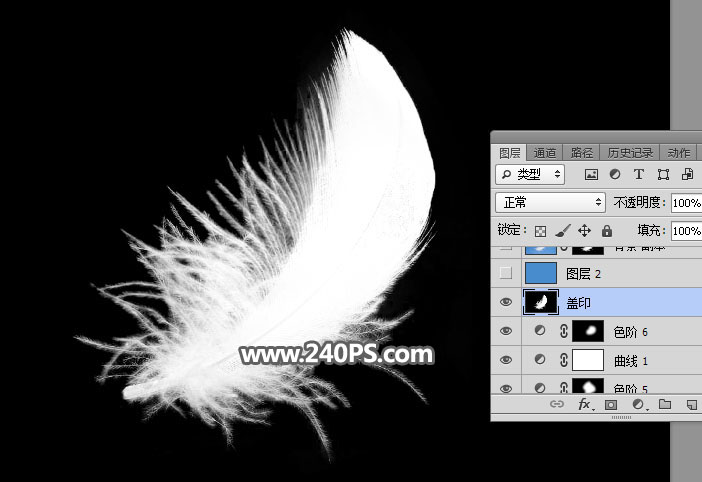The height and width of the screenshot is (482, 702).
Task: Hide the 曲线 1 adjustment layer
Action: point(506,360)
